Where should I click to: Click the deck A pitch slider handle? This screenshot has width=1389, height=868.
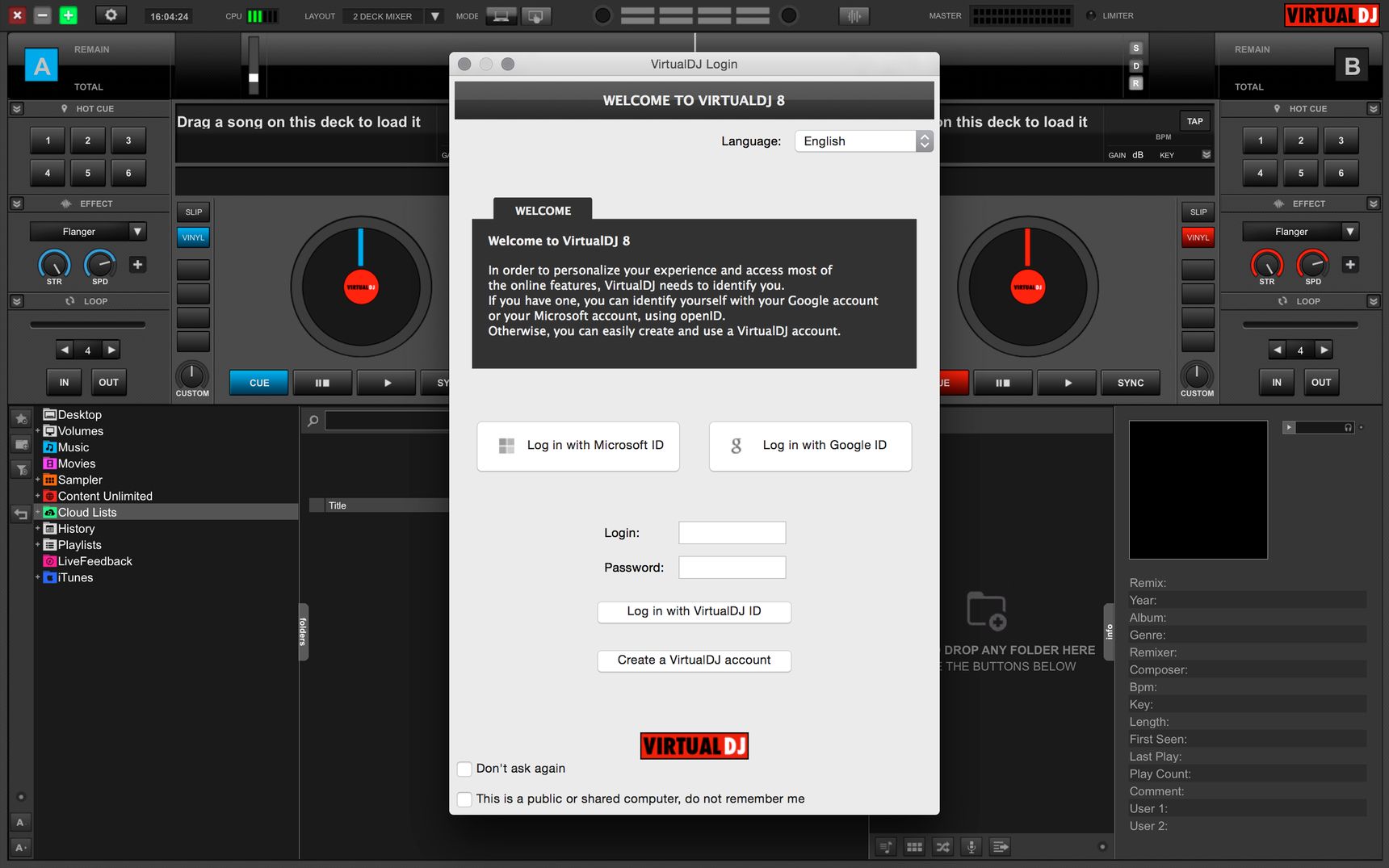point(254,78)
